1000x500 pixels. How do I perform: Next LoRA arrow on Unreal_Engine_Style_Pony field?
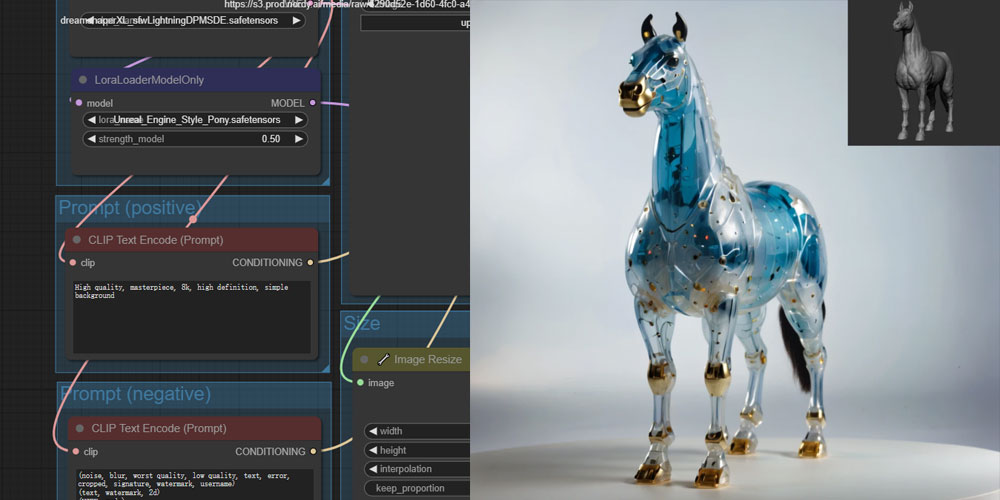click(298, 120)
